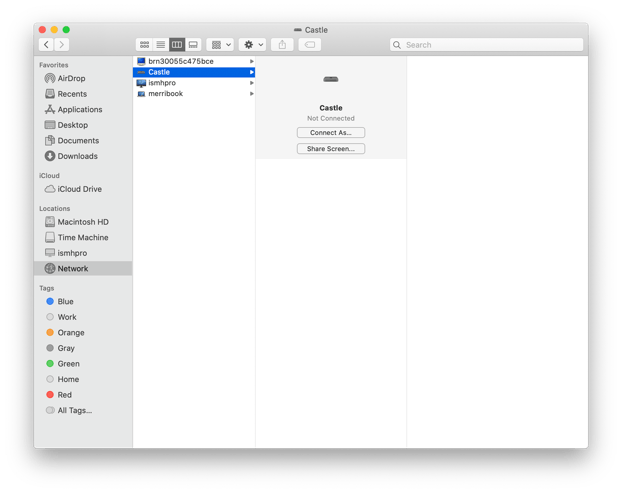The image size is (622, 493).
Task: Click the Share toolbar button
Action: coord(282,44)
